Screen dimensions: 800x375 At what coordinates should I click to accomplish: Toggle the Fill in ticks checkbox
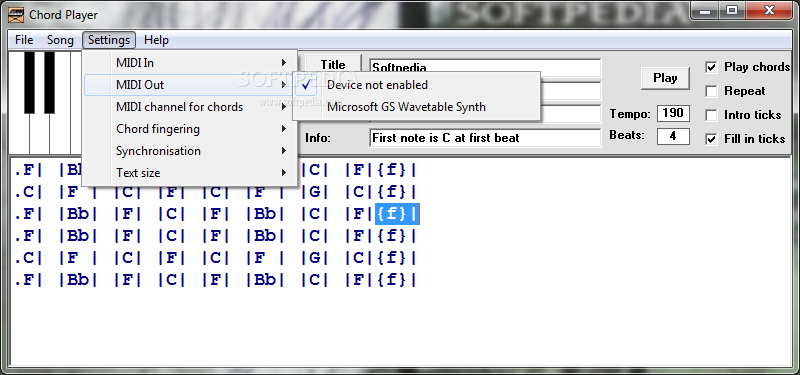pyautogui.click(x=711, y=139)
